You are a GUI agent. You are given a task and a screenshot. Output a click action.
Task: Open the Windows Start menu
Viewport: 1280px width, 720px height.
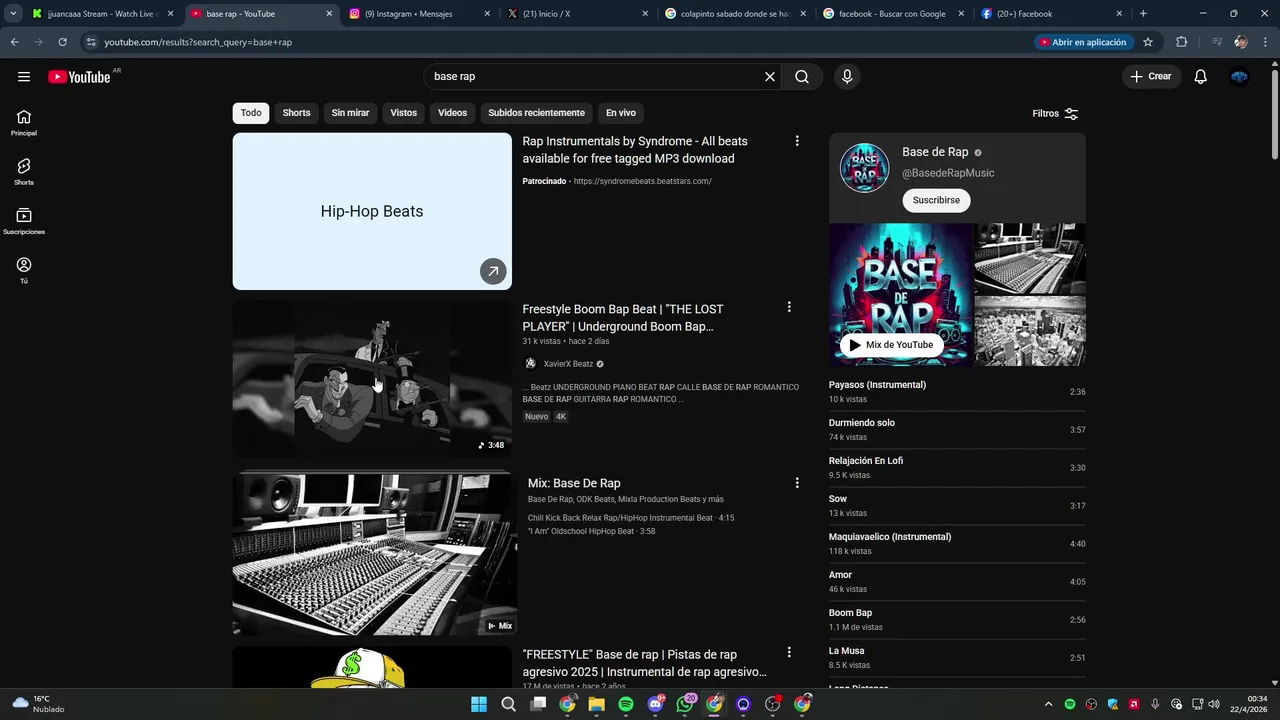(x=479, y=704)
